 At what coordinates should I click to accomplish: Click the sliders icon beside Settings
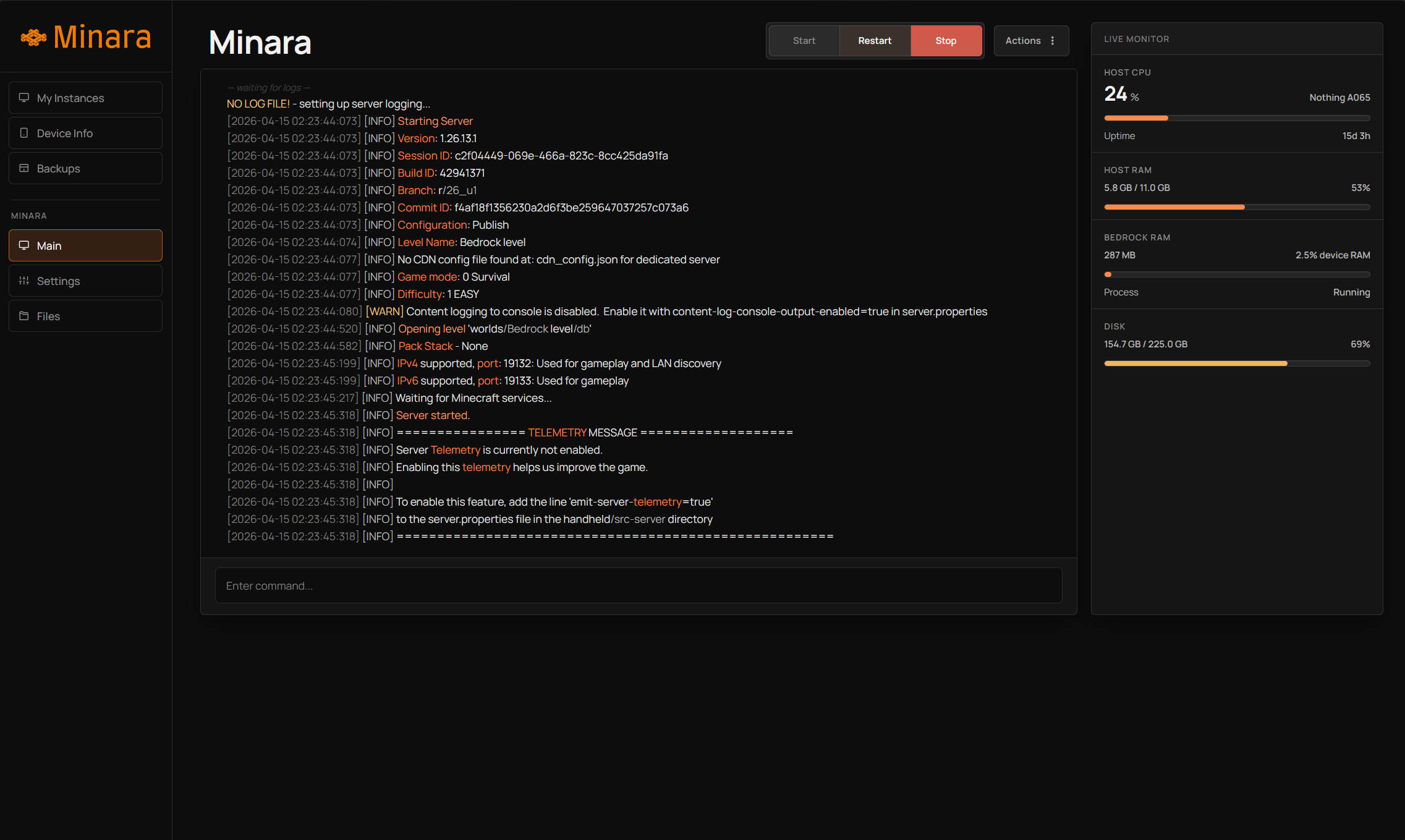point(24,281)
